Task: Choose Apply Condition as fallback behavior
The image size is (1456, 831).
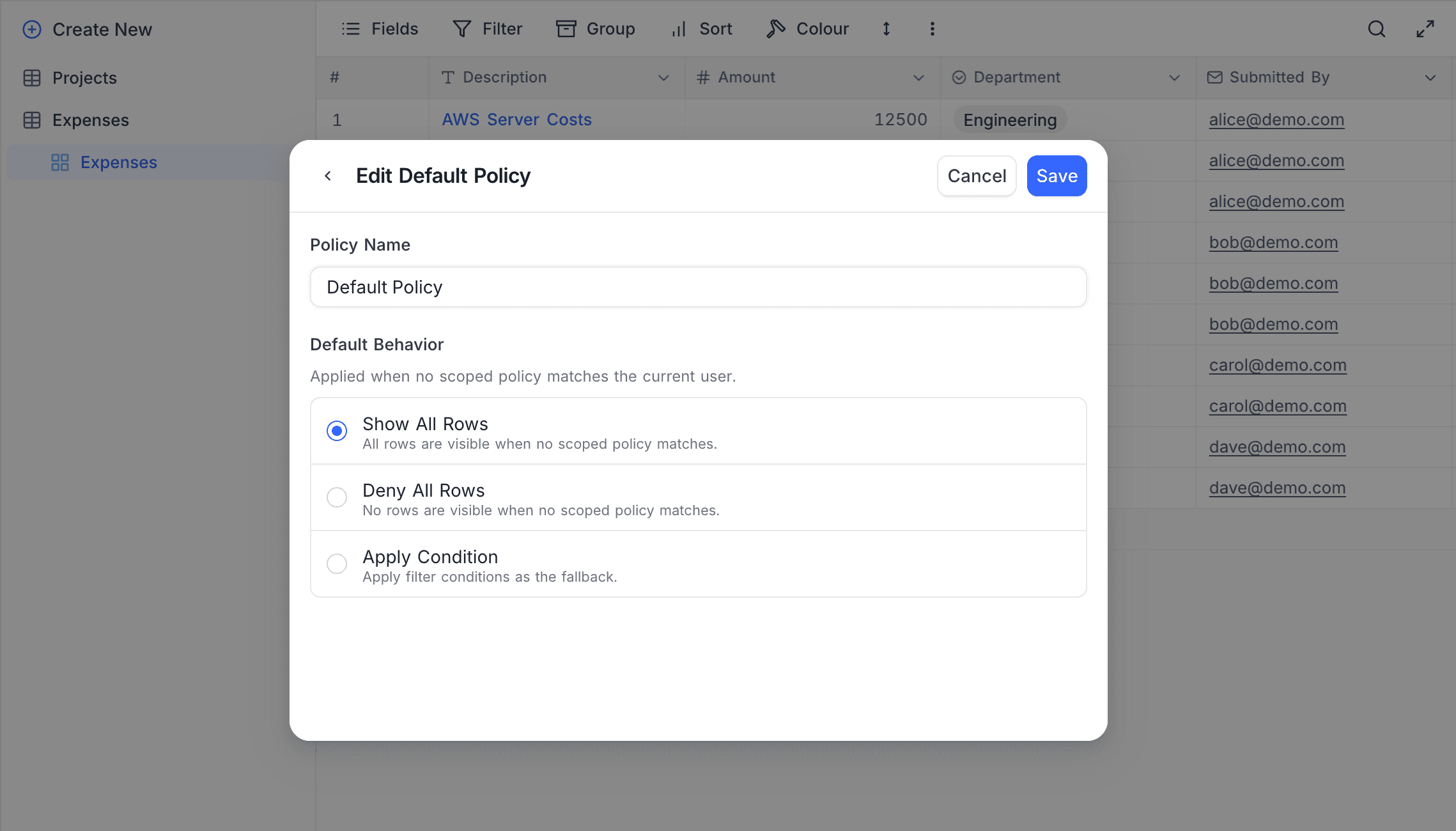Action: (337, 564)
